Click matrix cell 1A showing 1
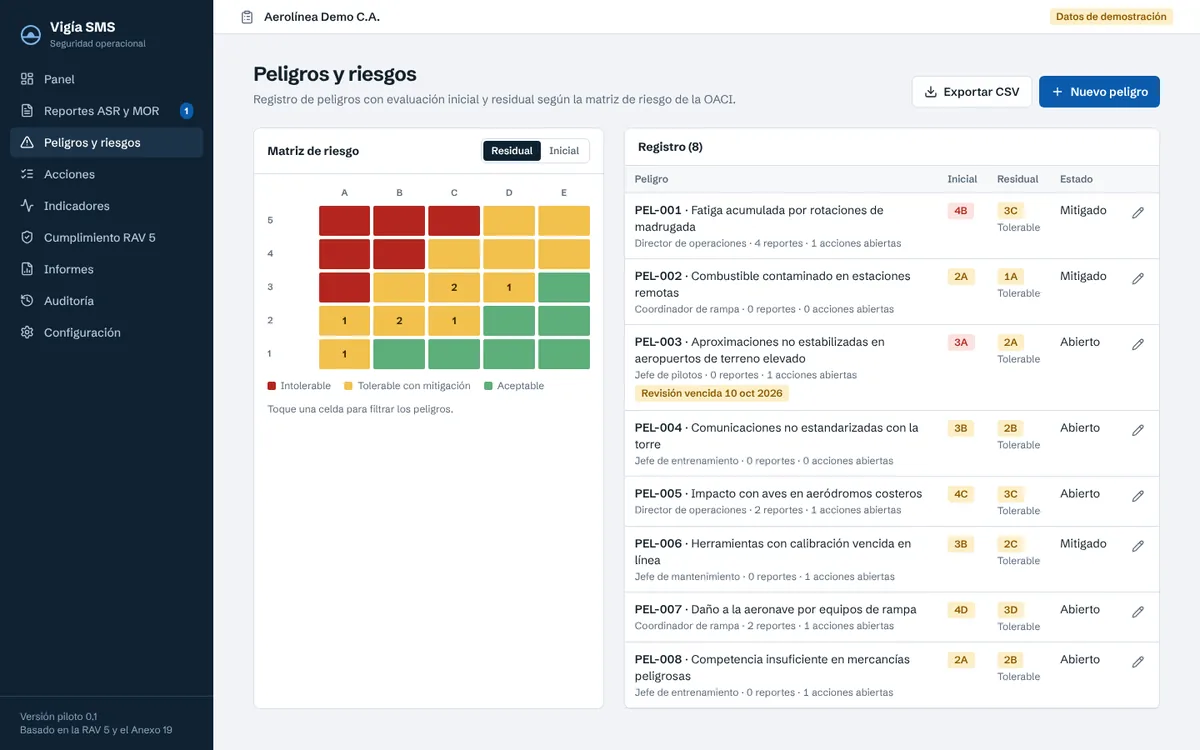This screenshot has height=750, width=1200. tap(345, 354)
